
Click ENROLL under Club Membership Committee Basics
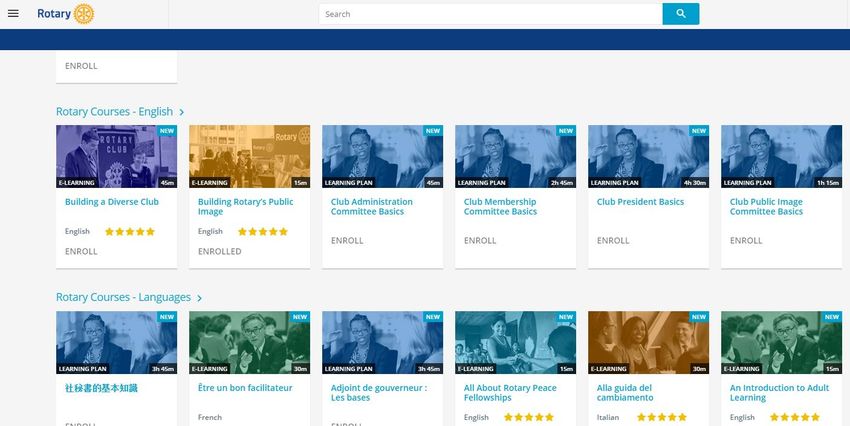(480, 241)
